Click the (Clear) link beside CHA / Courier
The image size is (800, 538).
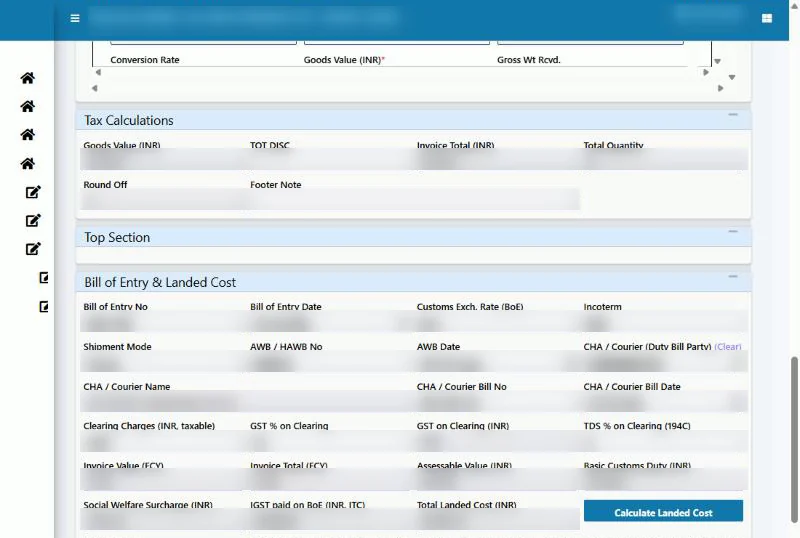(x=728, y=347)
